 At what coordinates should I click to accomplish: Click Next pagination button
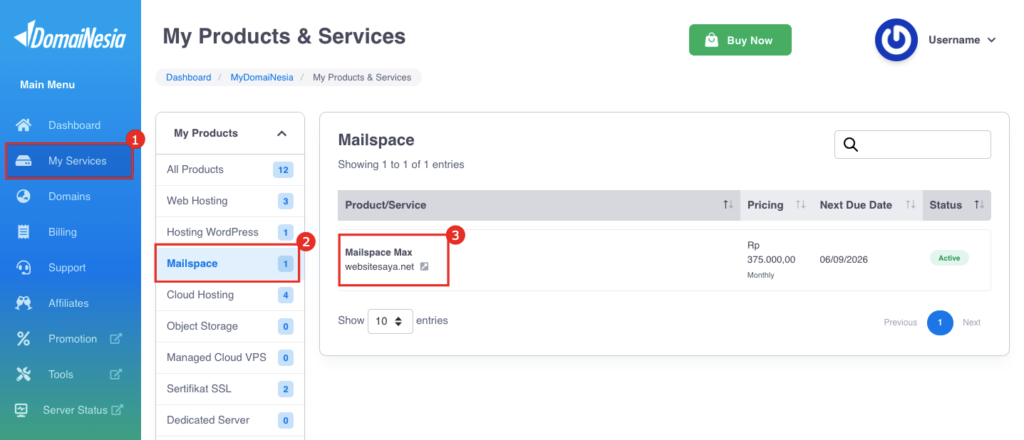click(x=971, y=322)
